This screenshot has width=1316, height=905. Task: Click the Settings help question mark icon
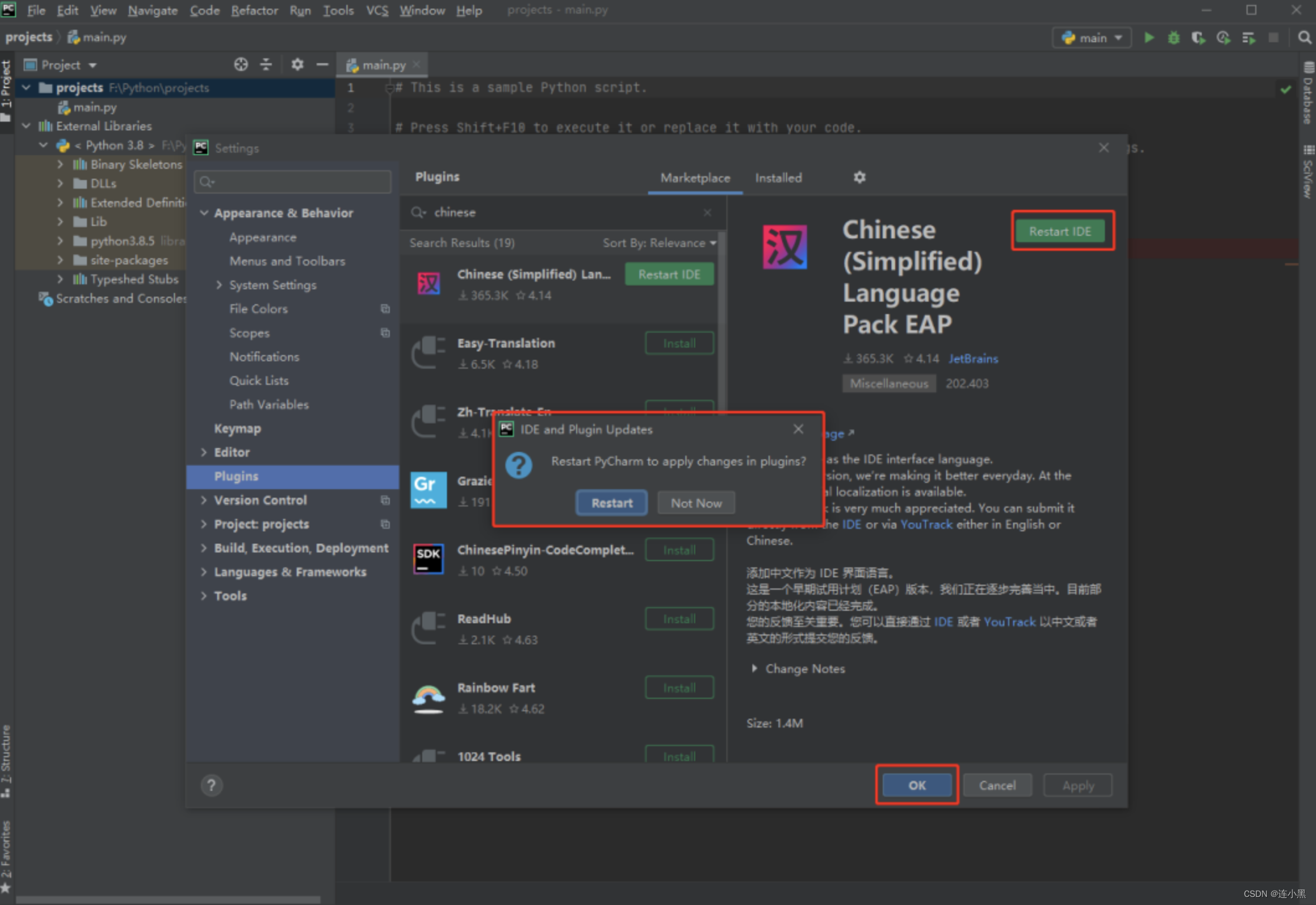pos(211,785)
